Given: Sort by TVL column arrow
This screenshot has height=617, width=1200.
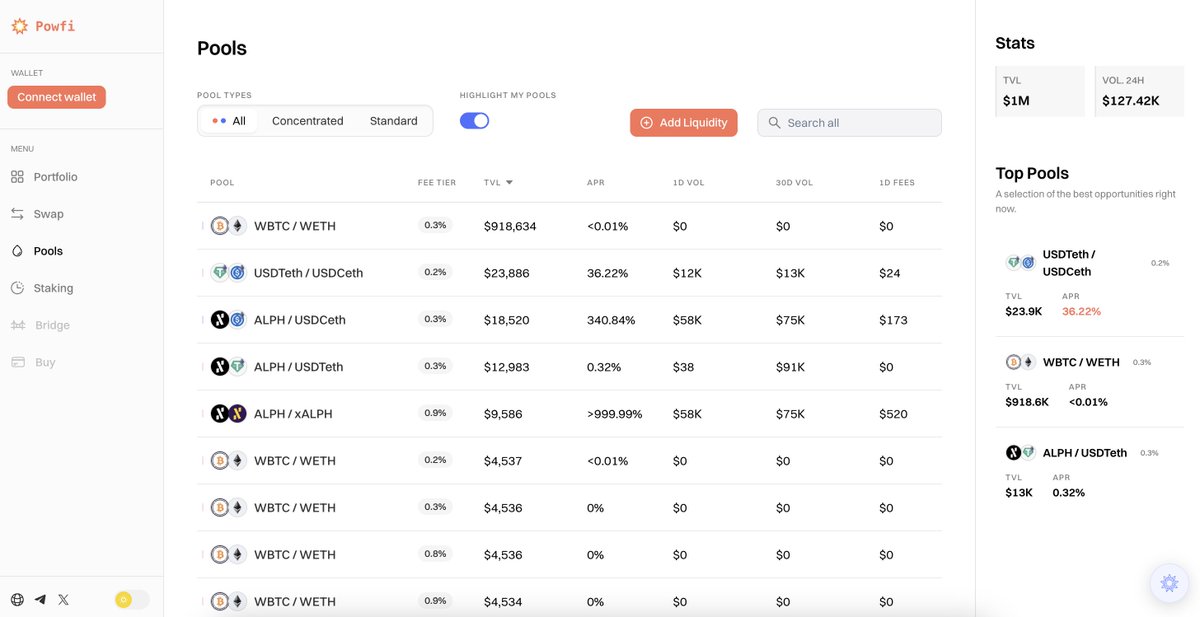Looking at the screenshot, I should click(x=509, y=183).
